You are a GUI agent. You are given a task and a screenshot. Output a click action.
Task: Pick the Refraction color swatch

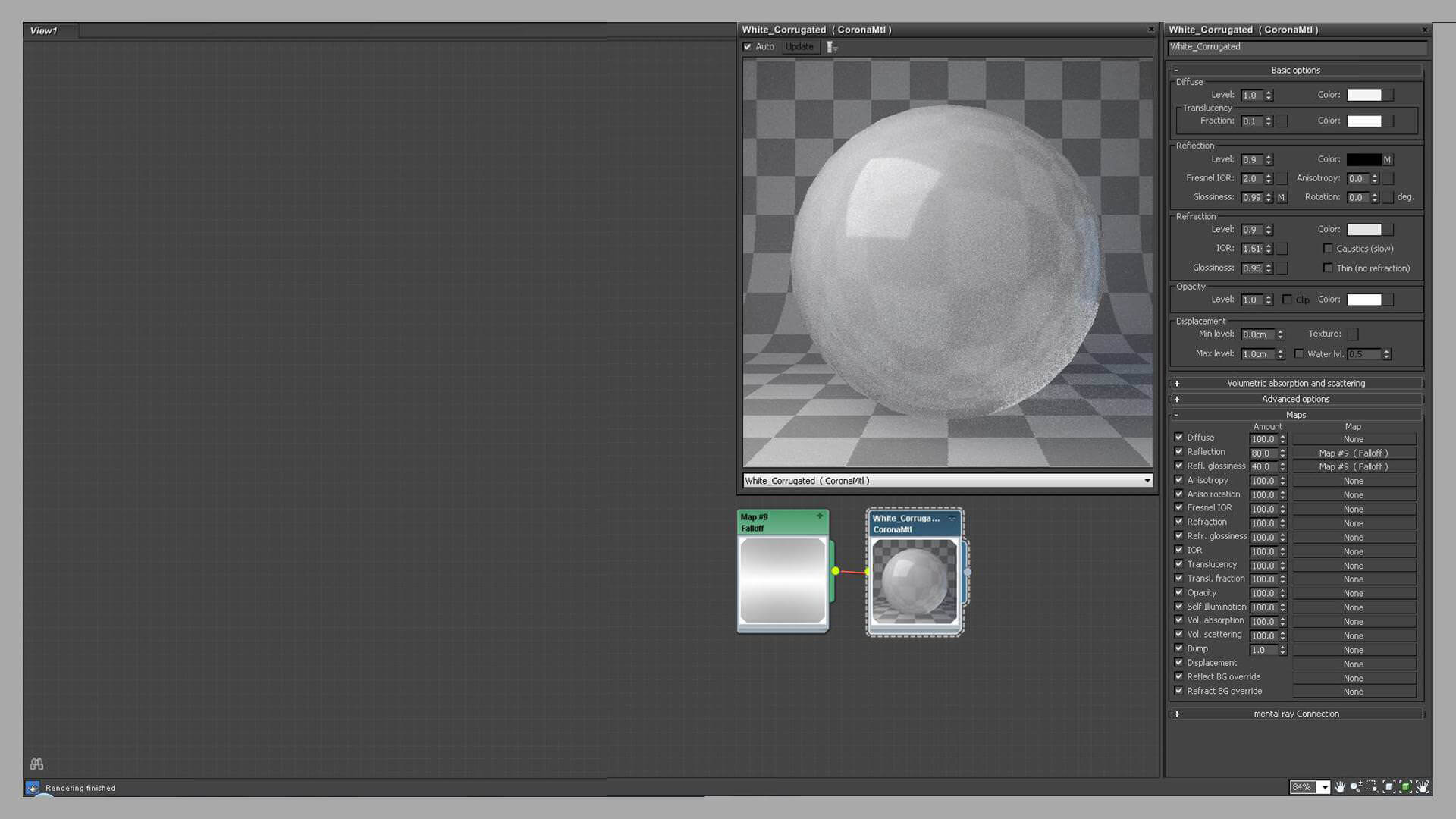click(1363, 230)
